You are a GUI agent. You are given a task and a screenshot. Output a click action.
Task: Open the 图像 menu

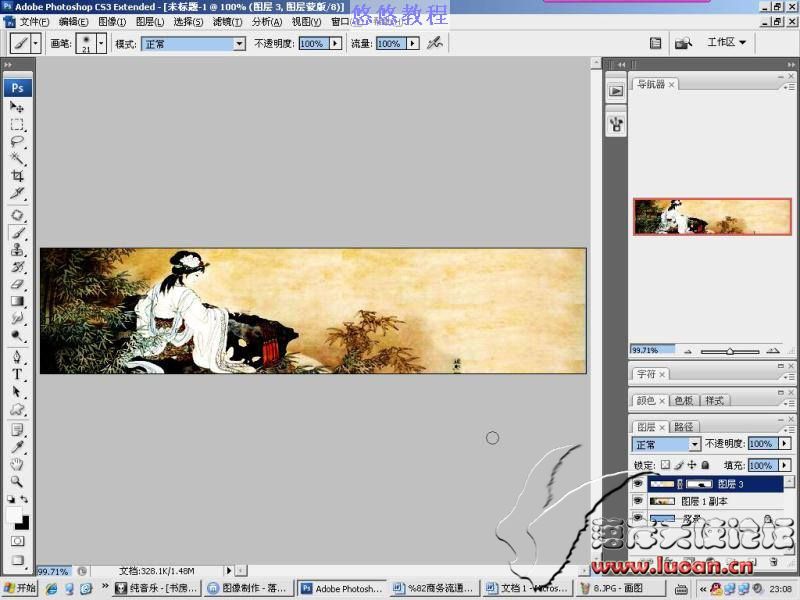coord(112,22)
